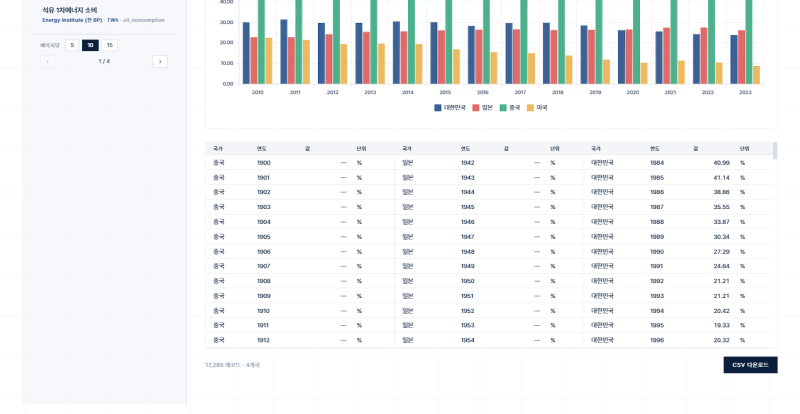Click the value 33.87
Viewport: 800px width, 414px height.
point(721,222)
